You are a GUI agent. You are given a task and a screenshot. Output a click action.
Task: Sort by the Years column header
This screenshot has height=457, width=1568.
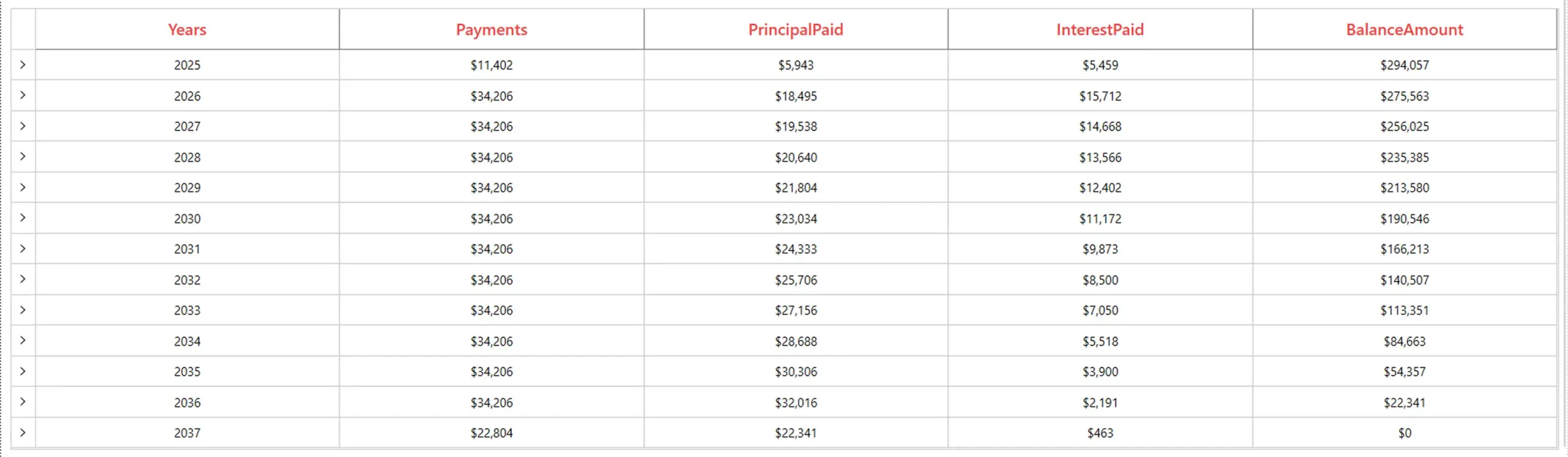tap(186, 29)
